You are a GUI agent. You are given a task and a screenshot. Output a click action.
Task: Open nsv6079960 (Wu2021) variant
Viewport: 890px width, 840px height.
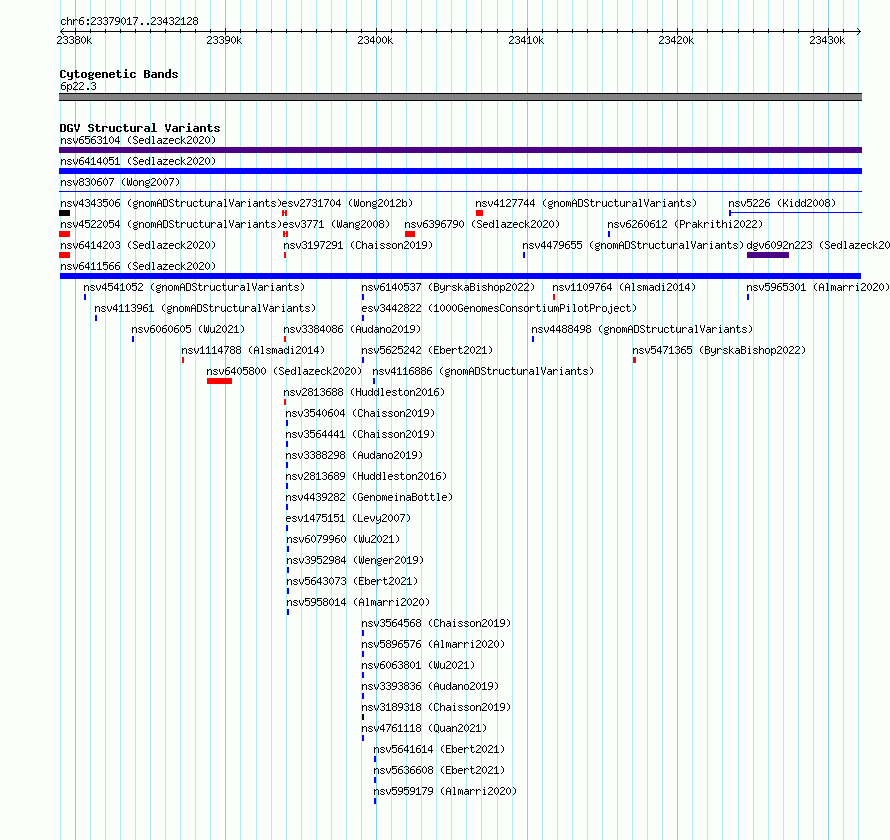[343, 539]
